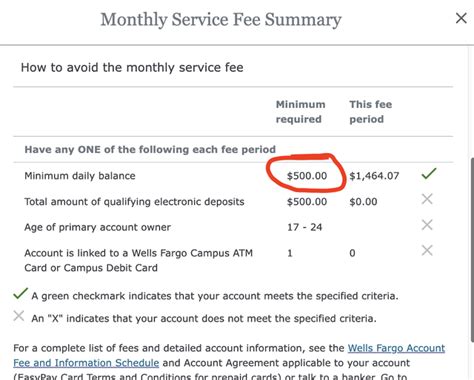
Task: Click the 'Minimum required' column header
Action: pos(300,112)
